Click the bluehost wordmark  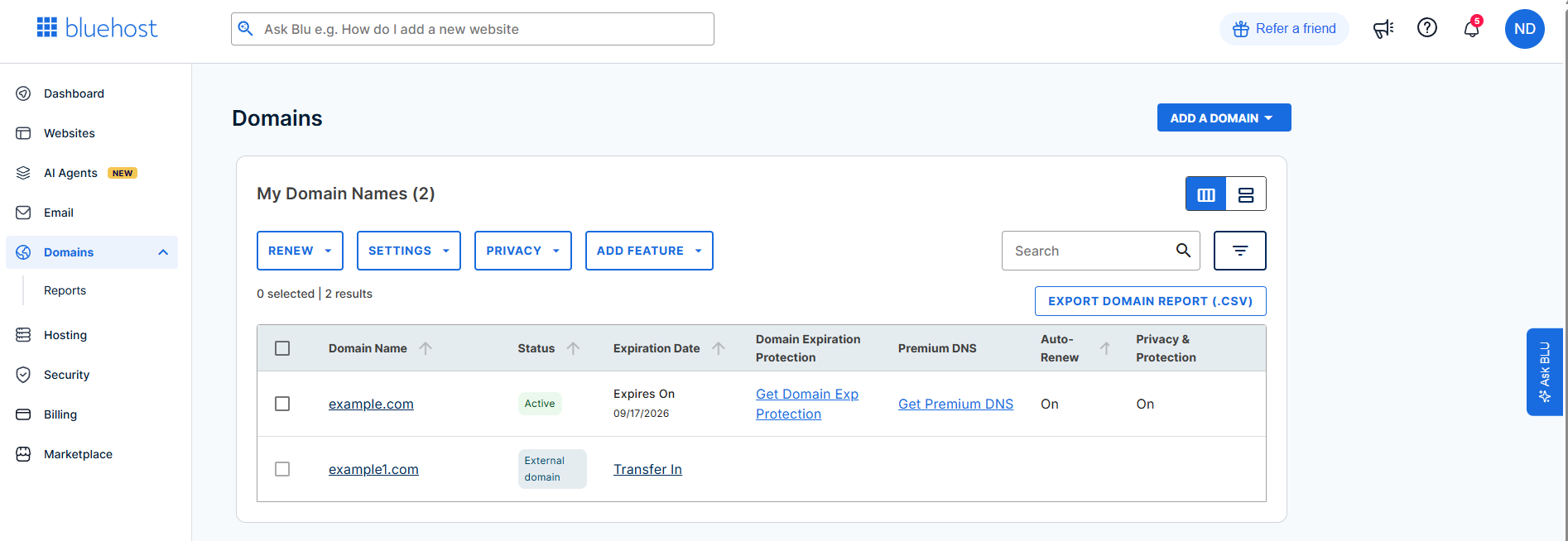pyautogui.click(x=111, y=28)
